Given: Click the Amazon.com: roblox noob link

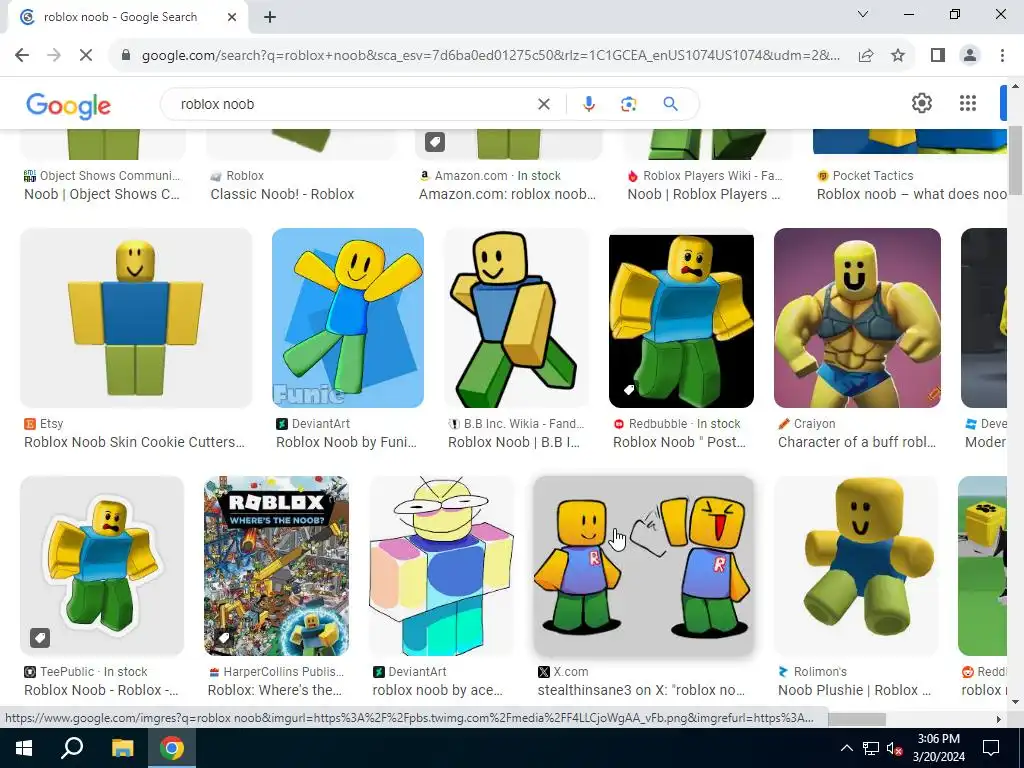Looking at the screenshot, I should click(x=507, y=194).
